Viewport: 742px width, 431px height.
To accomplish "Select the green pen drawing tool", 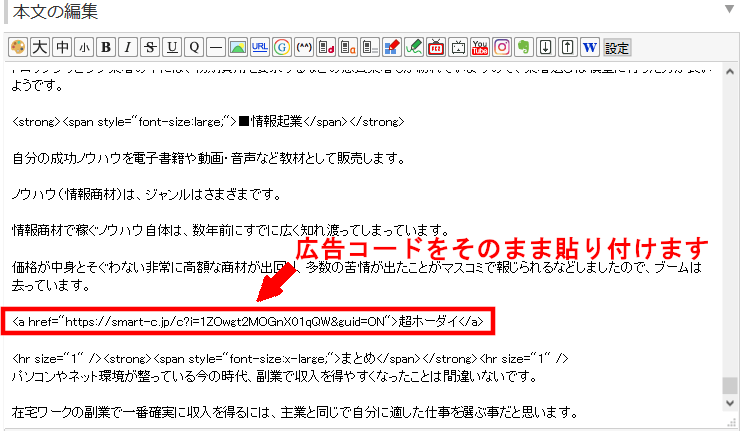I will [x=414, y=47].
